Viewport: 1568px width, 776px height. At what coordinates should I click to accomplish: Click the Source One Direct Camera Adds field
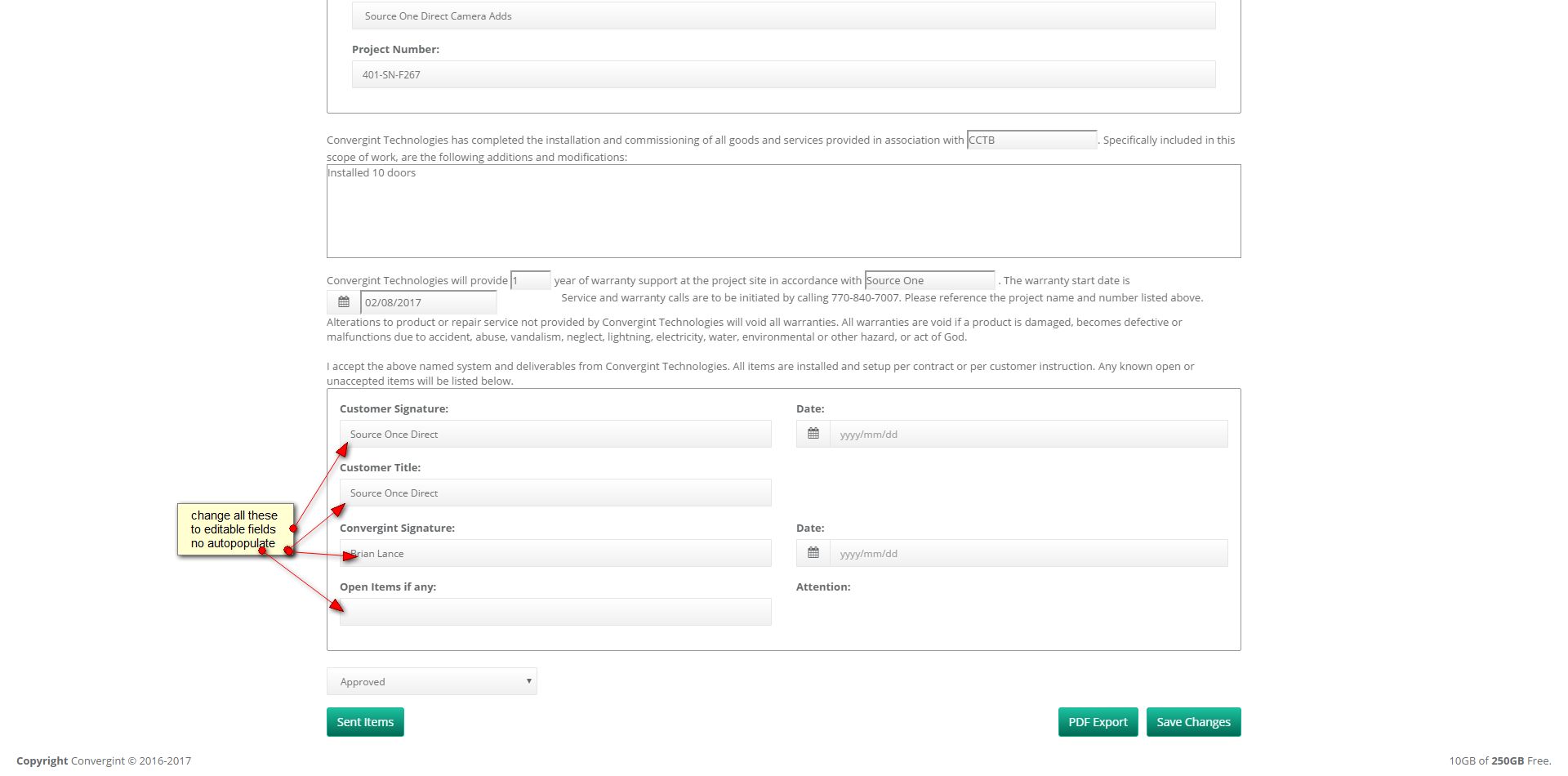pos(783,16)
